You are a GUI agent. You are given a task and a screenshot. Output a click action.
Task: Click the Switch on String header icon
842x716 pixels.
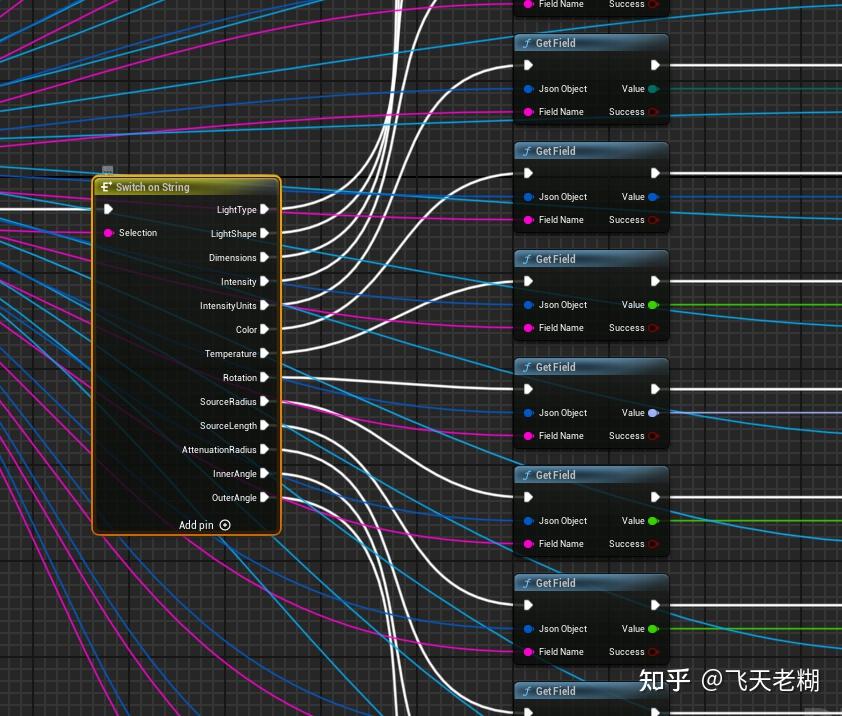click(106, 186)
